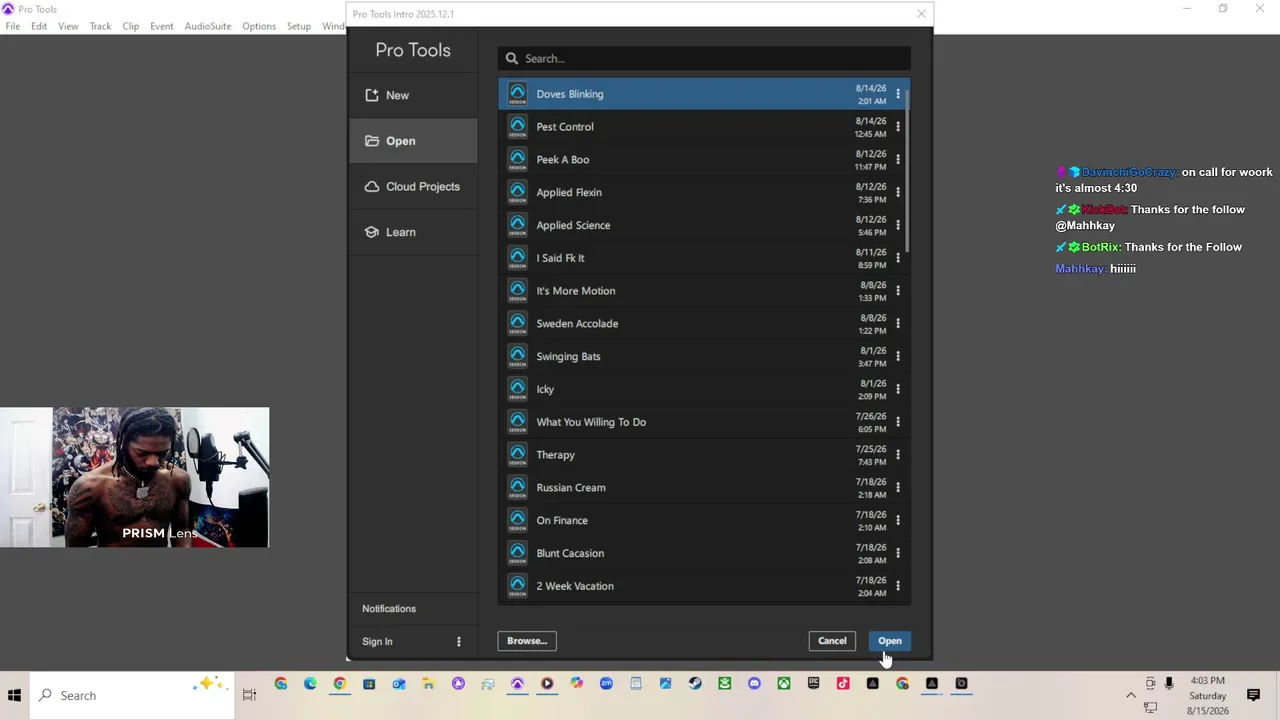Select the What You Willing To Do session
This screenshot has width=1280, height=720.
click(x=704, y=422)
